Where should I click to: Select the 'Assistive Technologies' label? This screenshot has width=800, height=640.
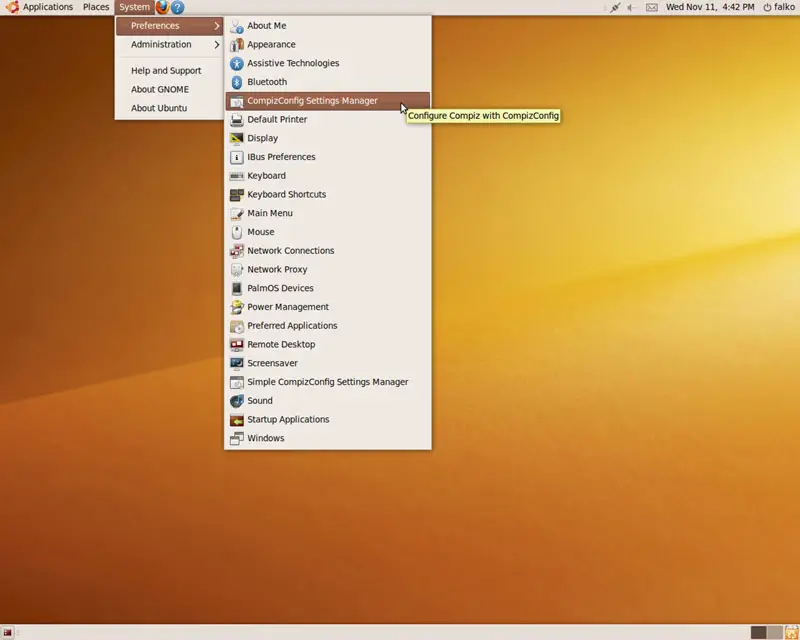pos(293,63)
